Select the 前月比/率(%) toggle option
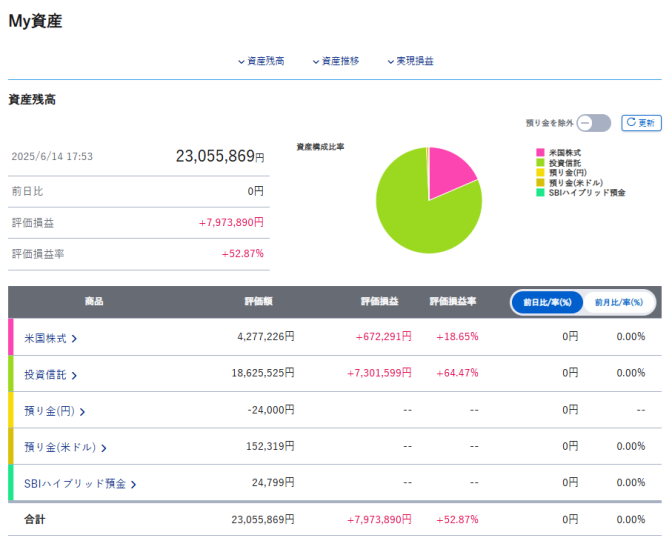The height and width of the screenshot is (538, 672). [619, 302]
